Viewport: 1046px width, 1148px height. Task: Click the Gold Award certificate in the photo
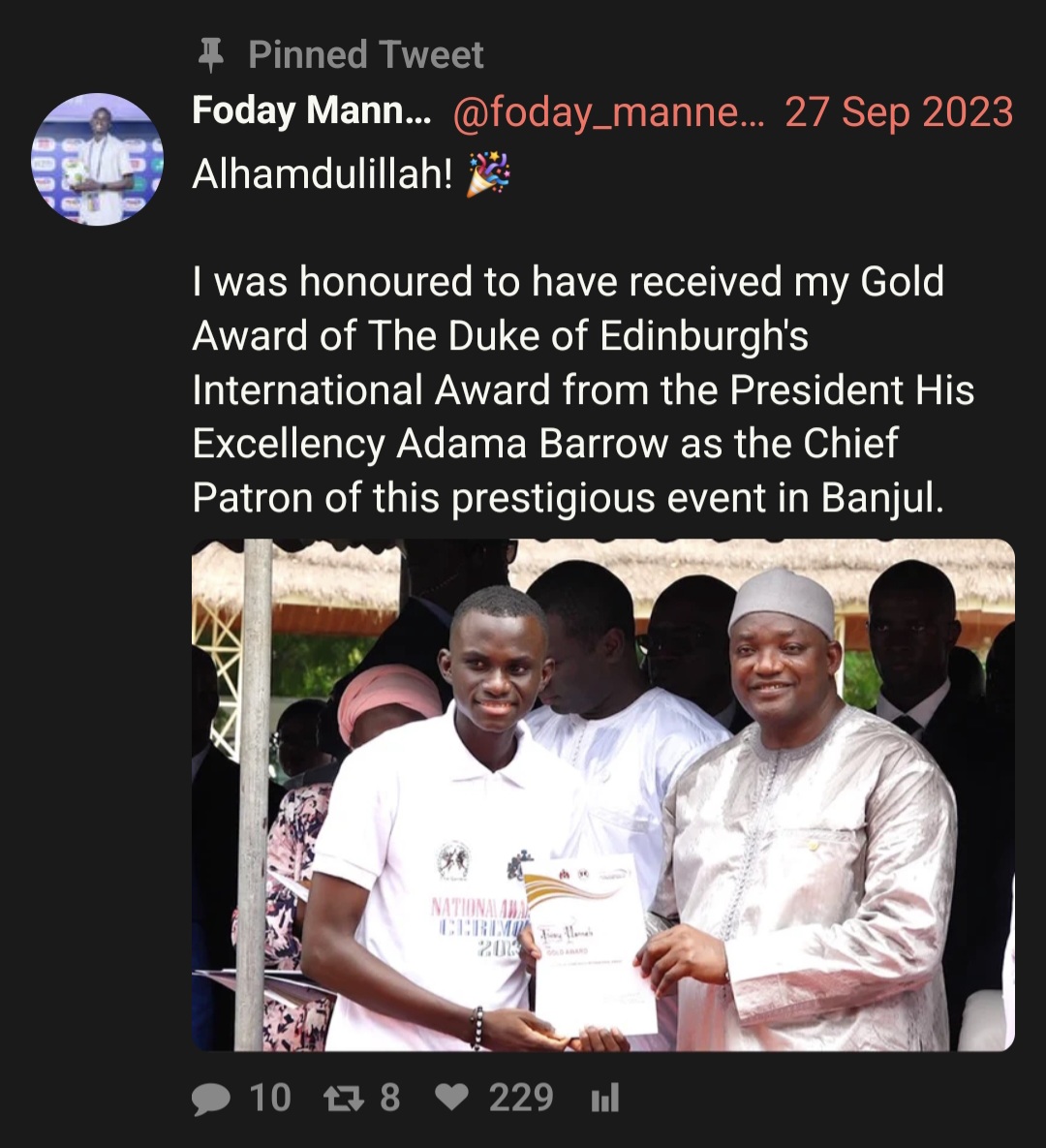pyautogui.click(x=590, y=945)
